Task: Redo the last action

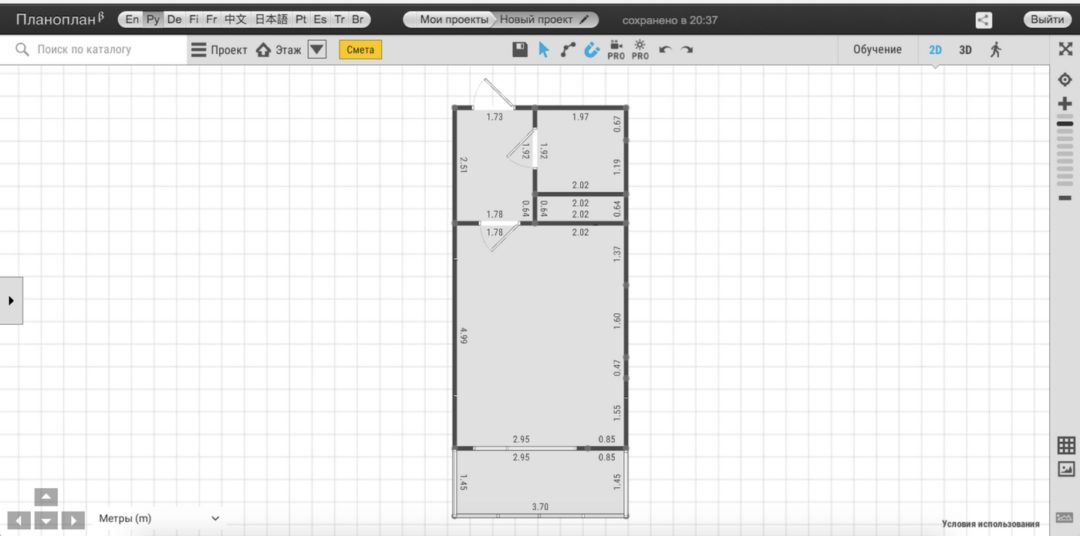Action: point(687,49)
